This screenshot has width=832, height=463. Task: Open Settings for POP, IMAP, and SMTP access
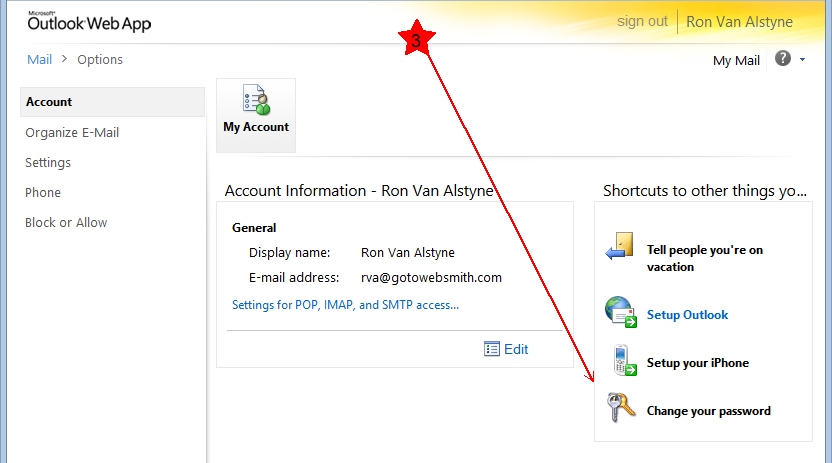[x=345, y=305]
